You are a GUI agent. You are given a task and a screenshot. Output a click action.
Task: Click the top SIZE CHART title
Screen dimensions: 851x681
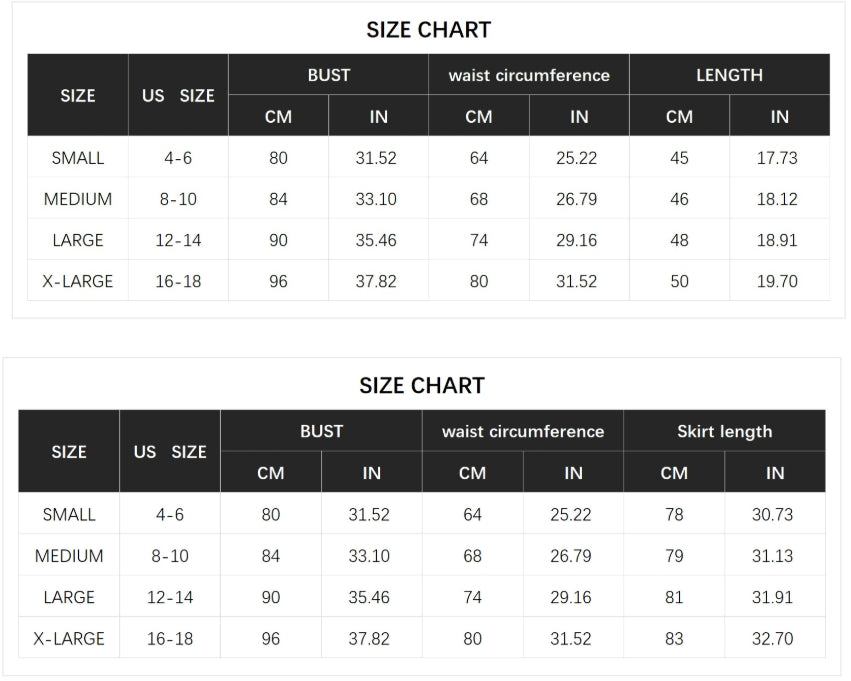coord(428,30)
